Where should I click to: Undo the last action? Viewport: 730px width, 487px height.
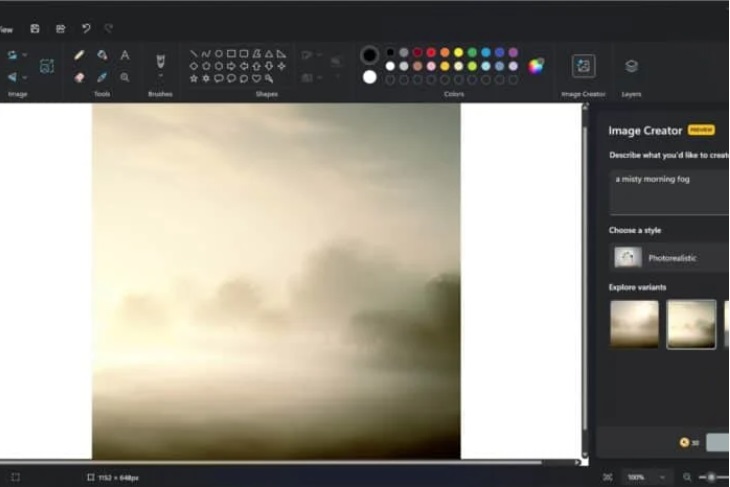(x=86, y=29)
